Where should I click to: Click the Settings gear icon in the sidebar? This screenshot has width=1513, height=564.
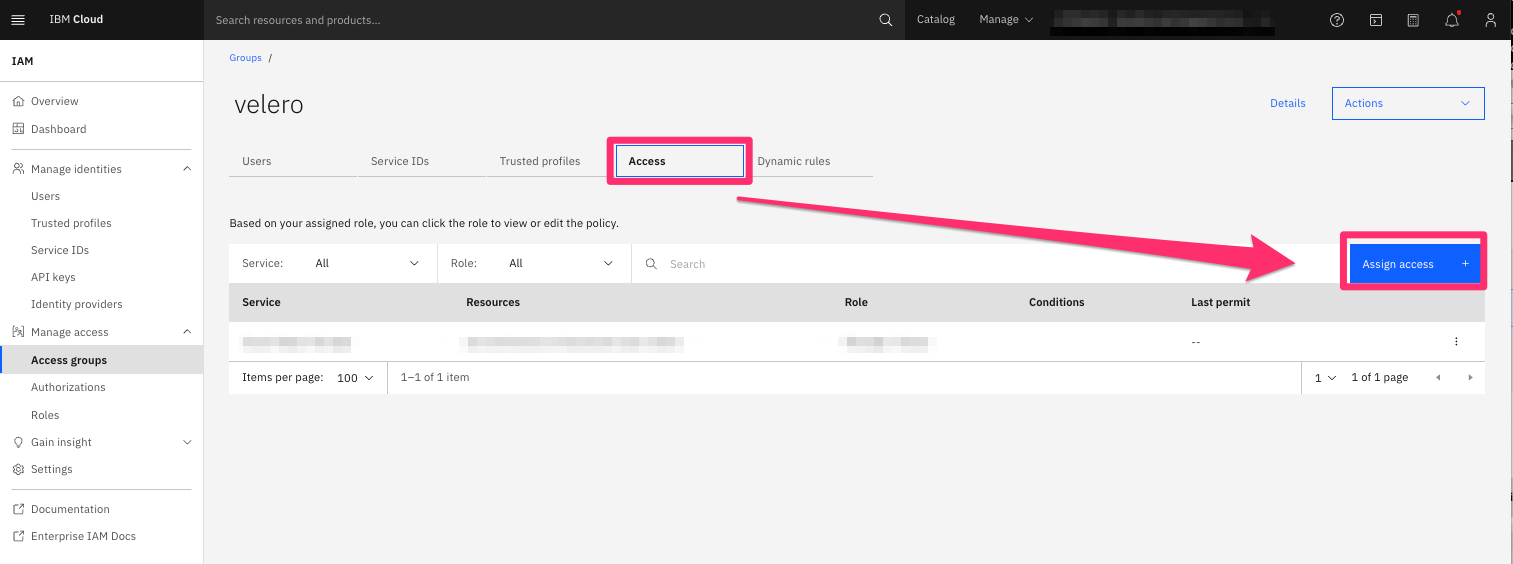pyautogui.click(x=18, y=469)
